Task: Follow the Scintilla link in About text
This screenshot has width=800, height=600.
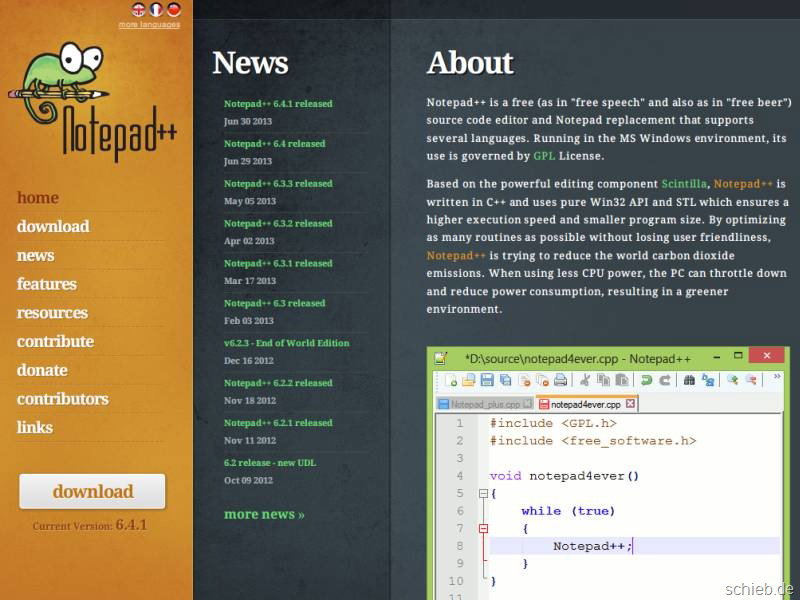Action: pos(684,184)
